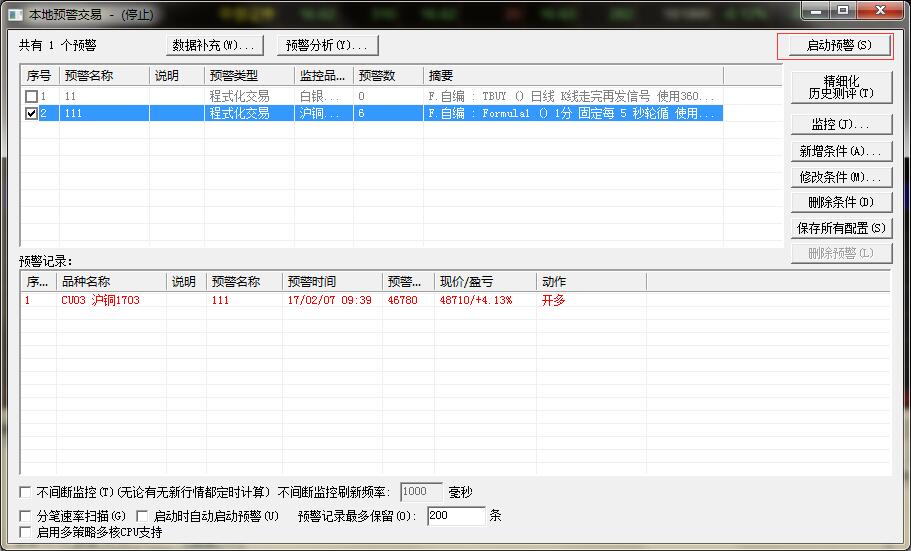This screenshot has height=551, width=911.
Task: Enable 启用多策略多核CPU支持 checkbox
Action: click(x=25, y=532)
